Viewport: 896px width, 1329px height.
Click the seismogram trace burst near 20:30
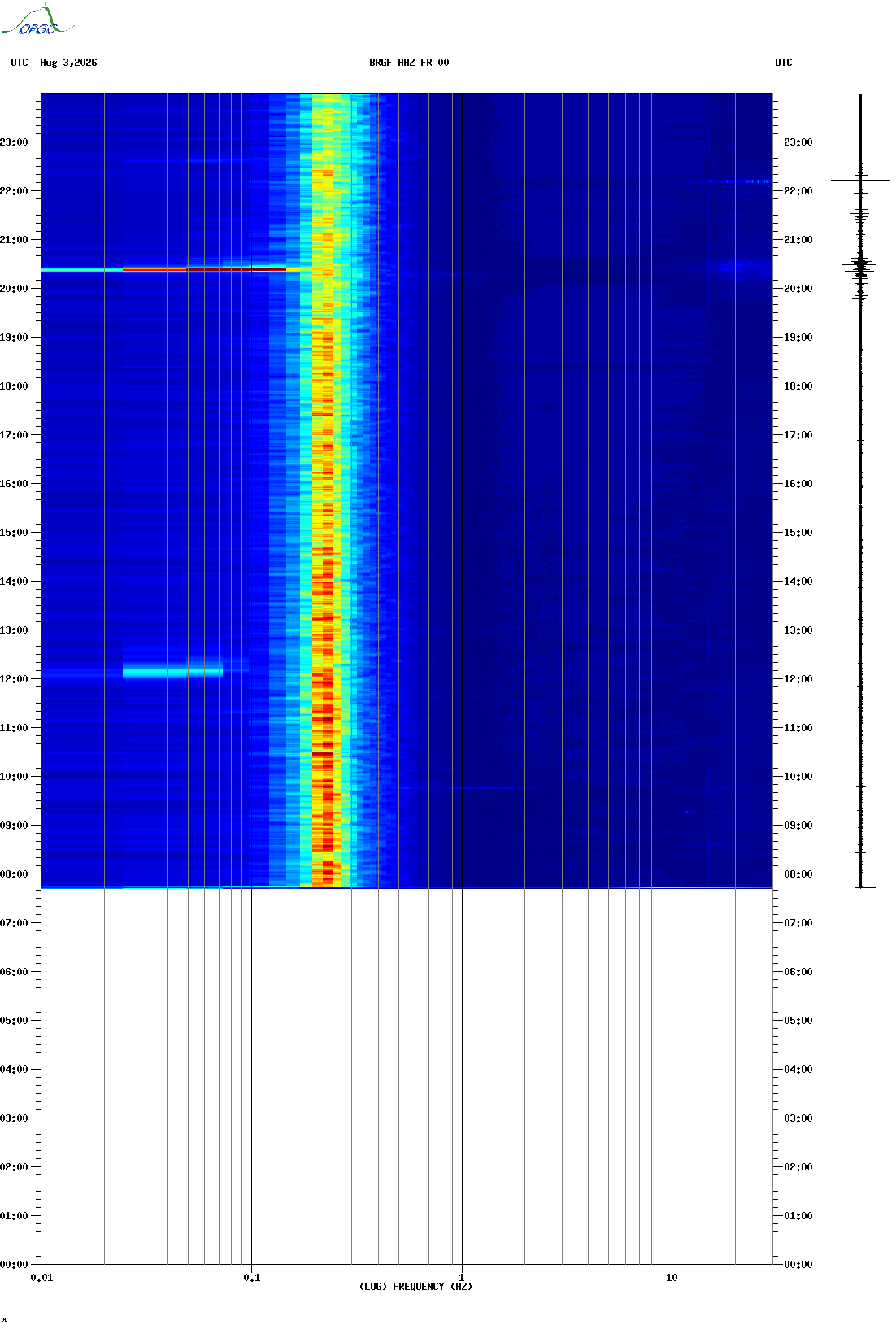pyautogui.click(x=860, y=267)
